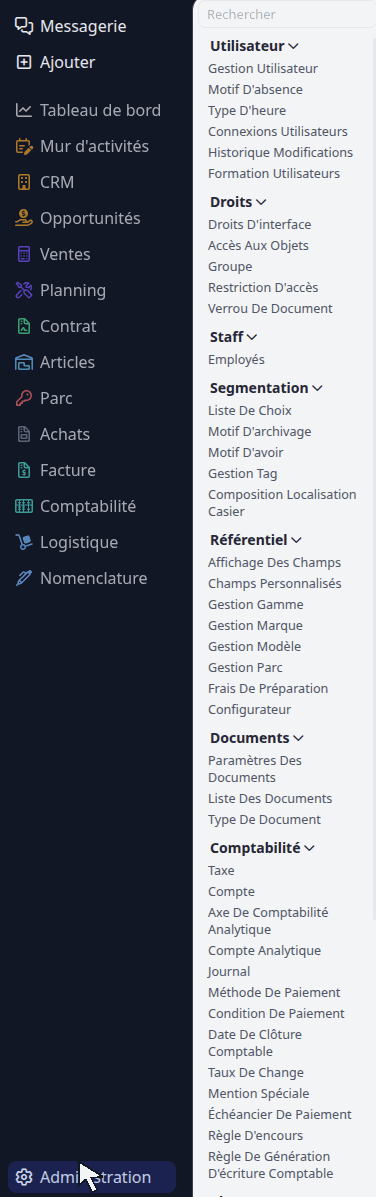376x1197 pixels.
Task: Open Nomenclature in the sidebar
Action: point(93,579)
